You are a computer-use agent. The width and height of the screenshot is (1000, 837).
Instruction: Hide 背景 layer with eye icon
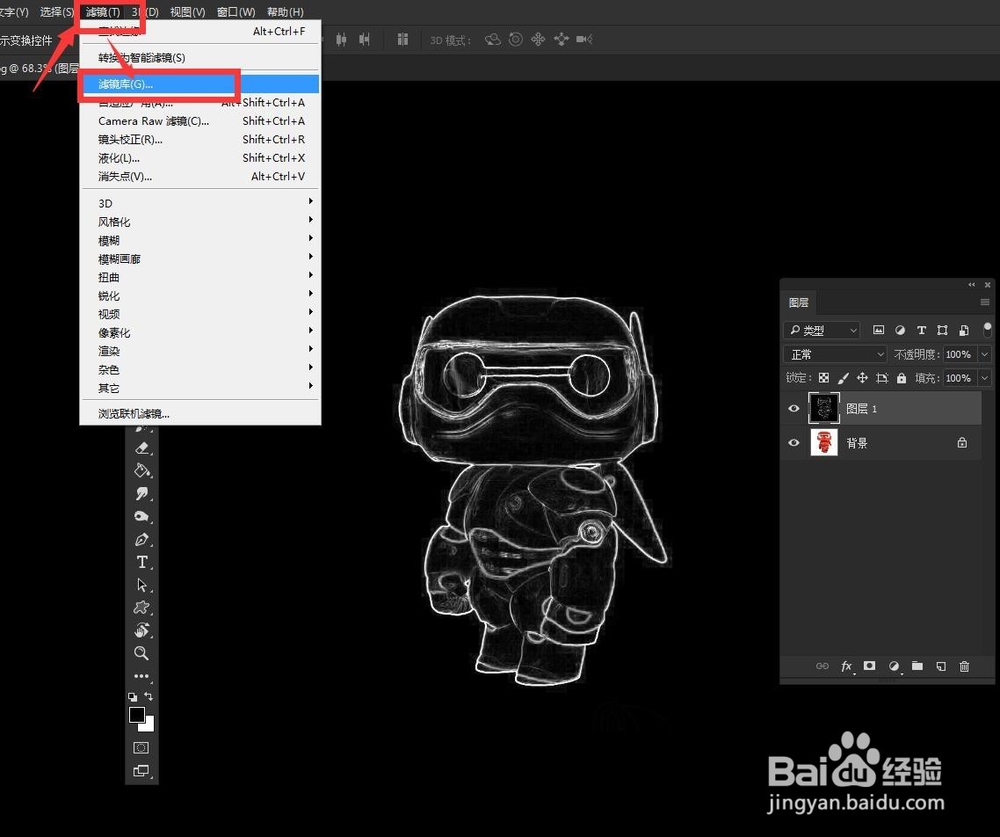(793, 443)
